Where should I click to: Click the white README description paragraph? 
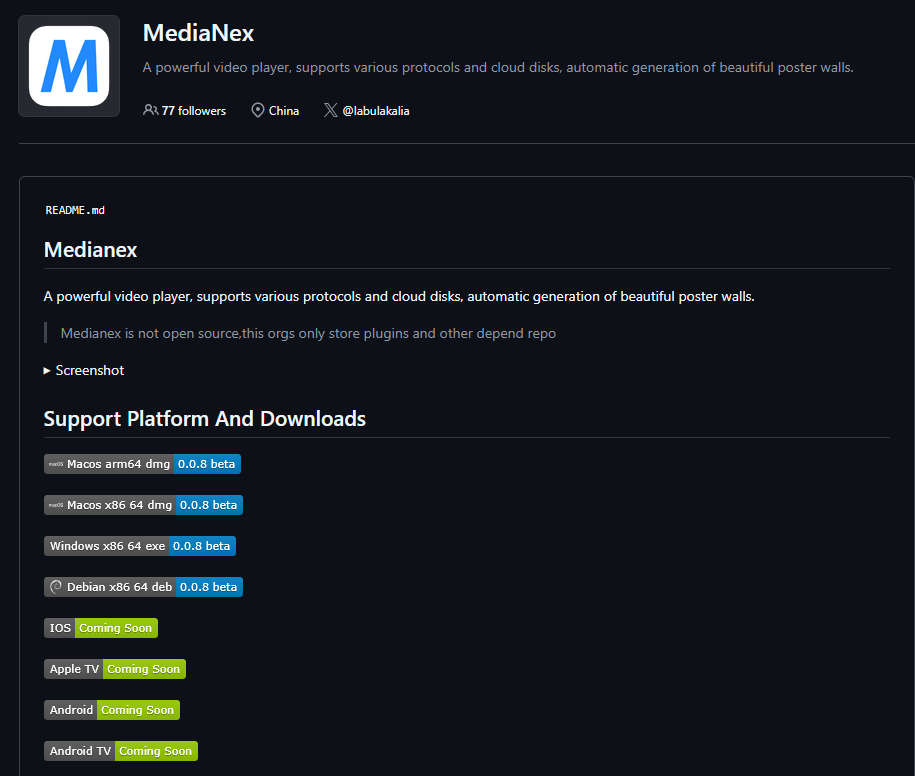[399, 297]
